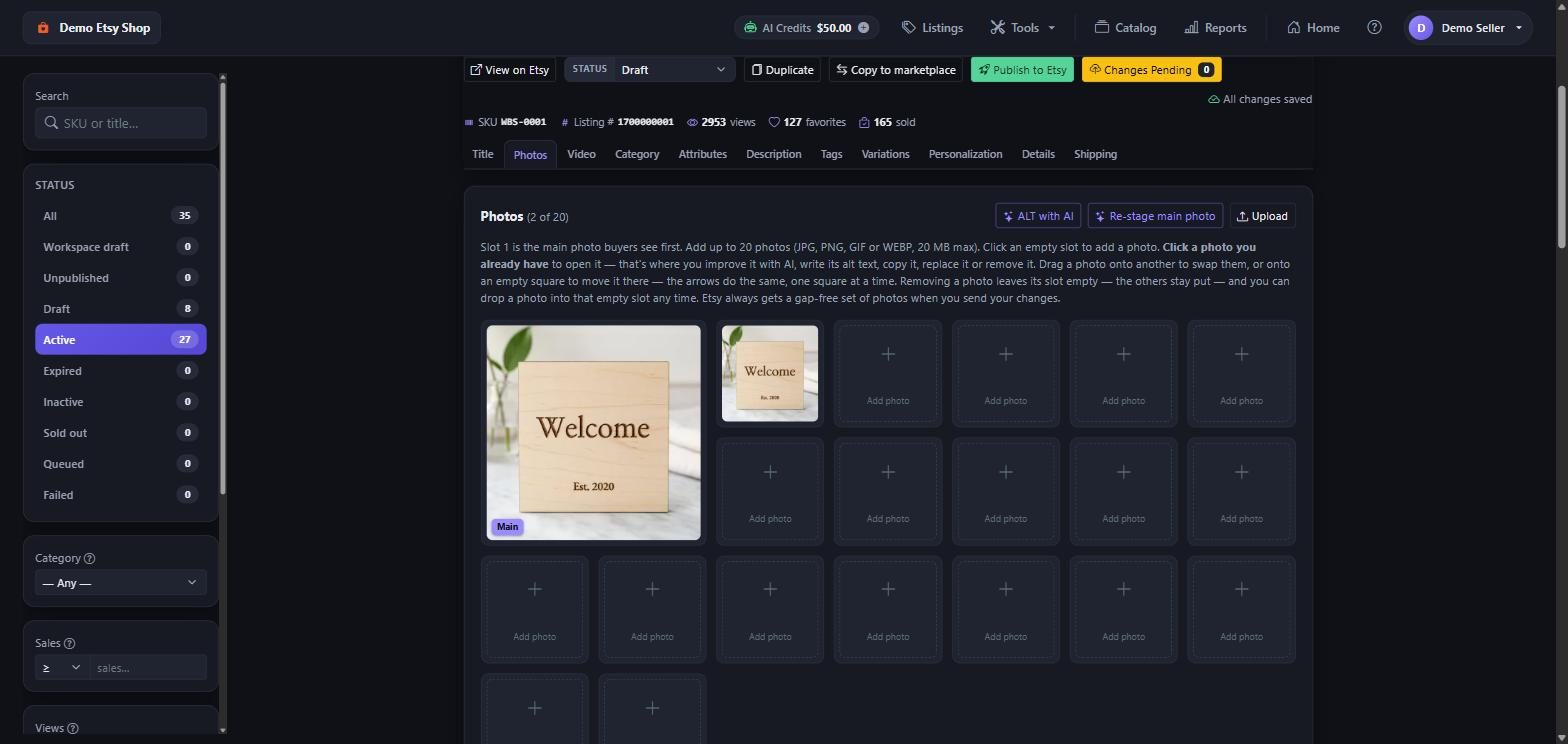The image size is (1568, 744).
Task: Open the Changes Pending list
Action: tap(1152, 70)
